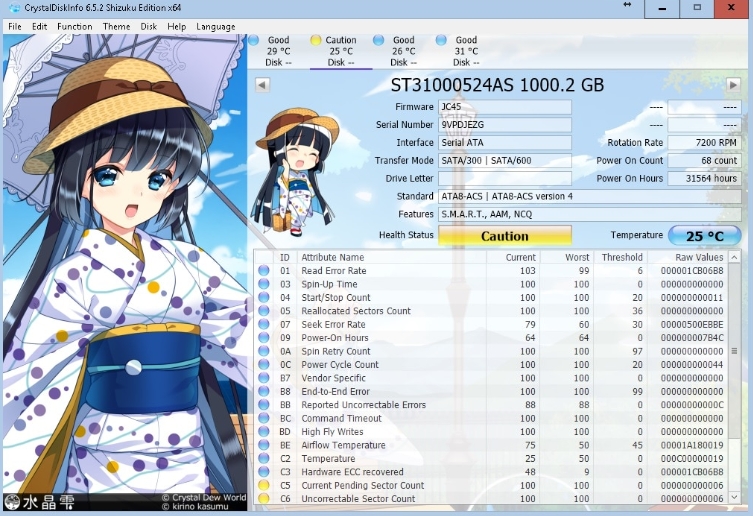The width and height of the screenshot is (753, 516).
Task: Go to previous disk with left arrow
Action: click(x=262, y=85)
